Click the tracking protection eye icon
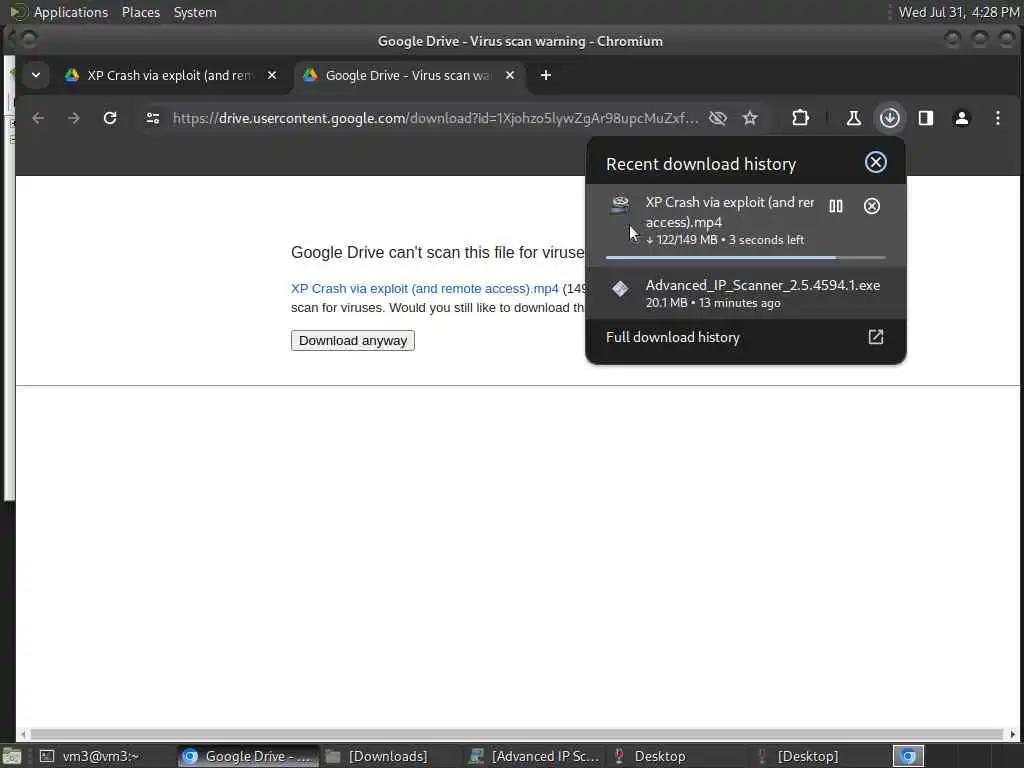The height and width of the screenshot is (768, 1024). point(718,118)
